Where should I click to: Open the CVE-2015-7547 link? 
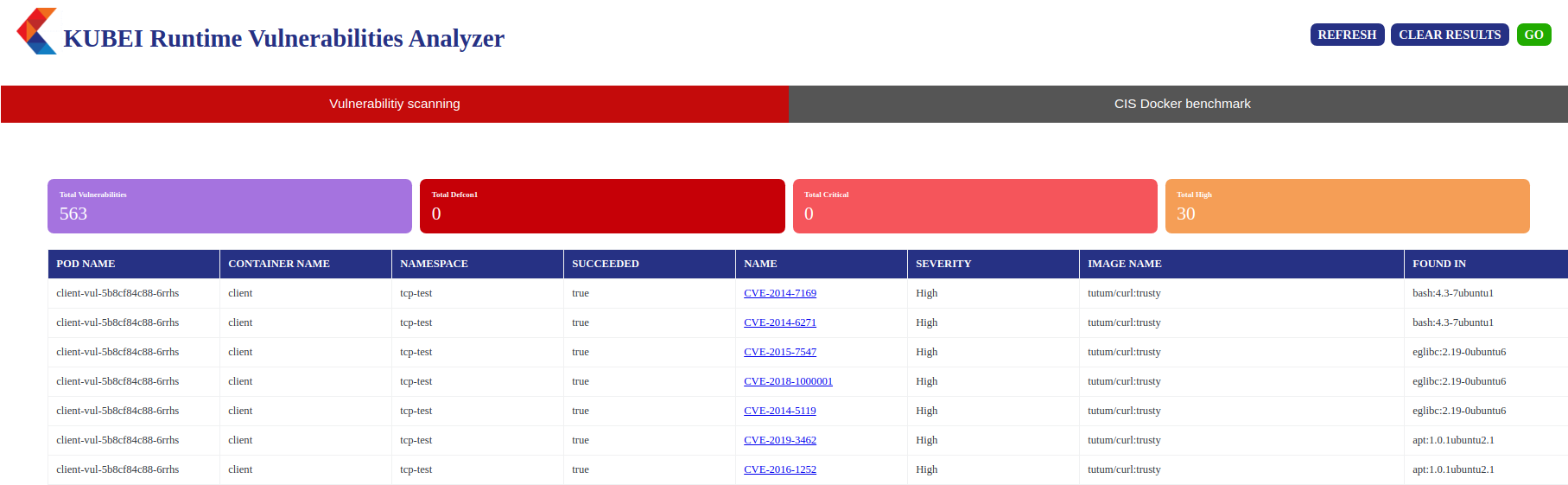[x=780, y=352]
